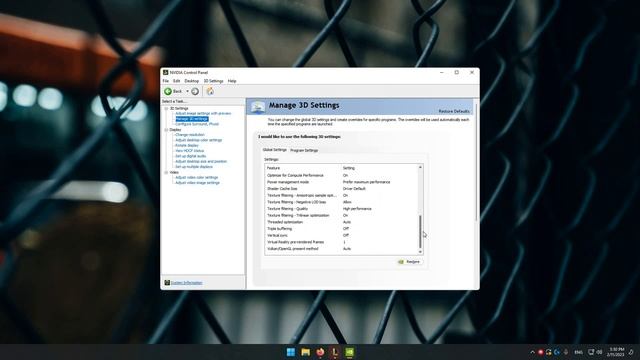Select Vulkan/OpenGL present method row
The height and width of the screenshot is (360, 640).
(341, 249)
